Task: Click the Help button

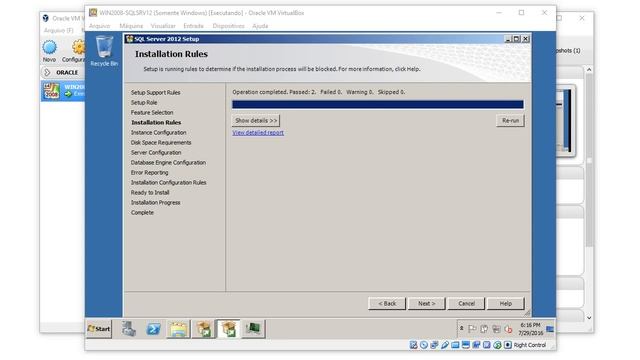Action: 506,304
